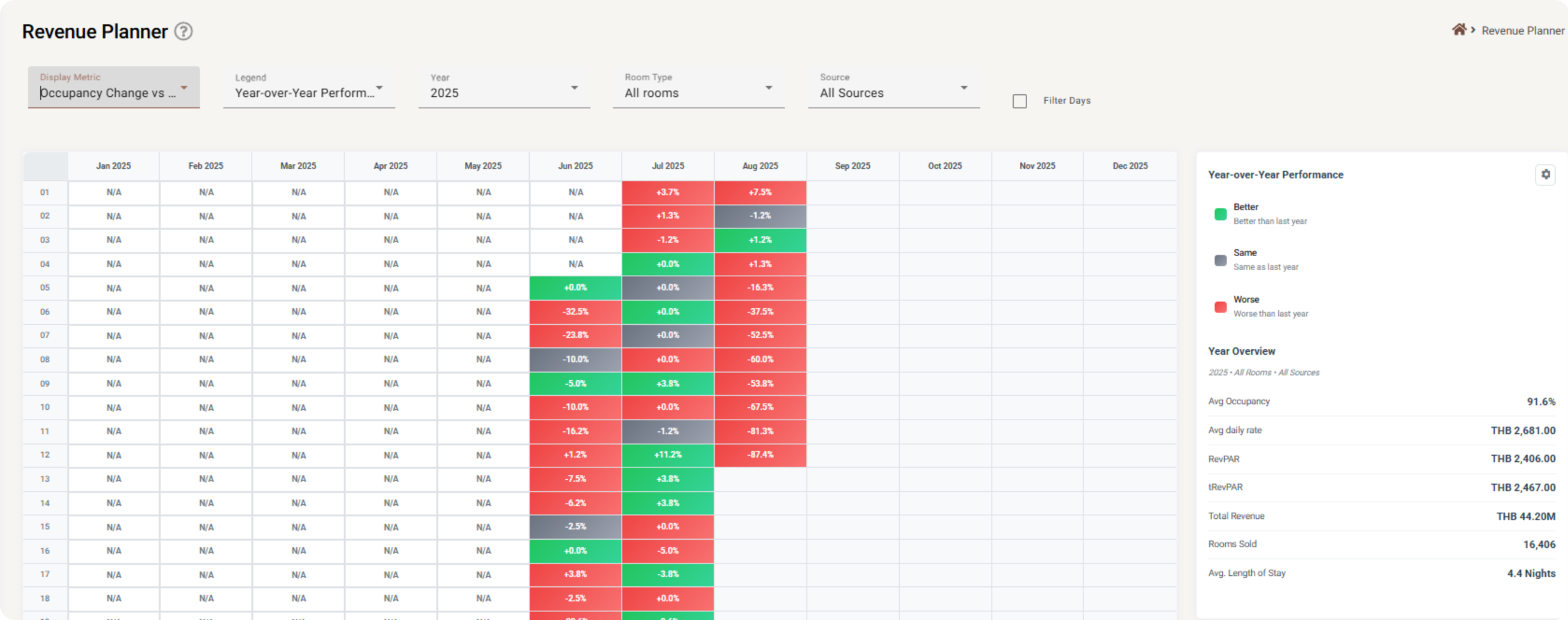Click the green Better legend swatch
1568x620 pixels.
point(1220,214)
